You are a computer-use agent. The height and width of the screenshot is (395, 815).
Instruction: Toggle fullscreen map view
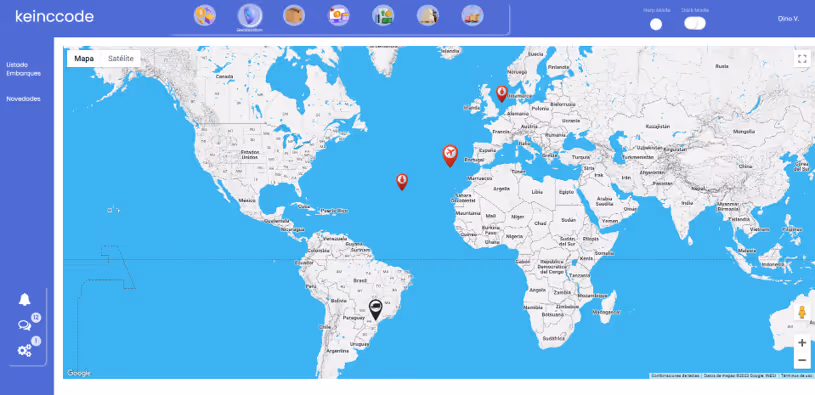pyautogui.click(x=801, y=58)
